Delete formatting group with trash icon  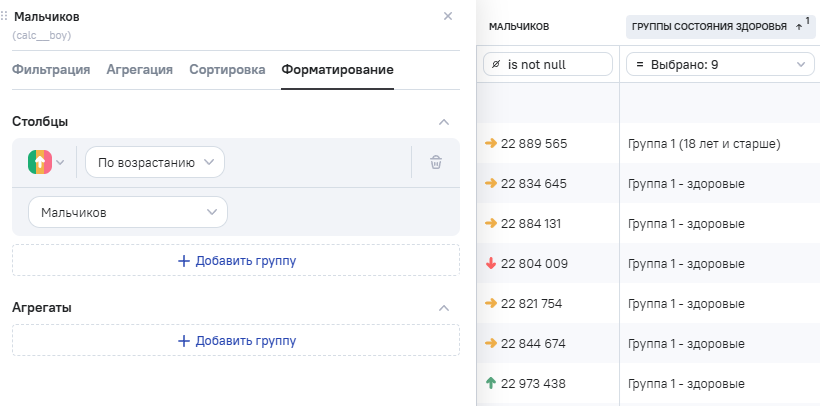pos(435,162)
